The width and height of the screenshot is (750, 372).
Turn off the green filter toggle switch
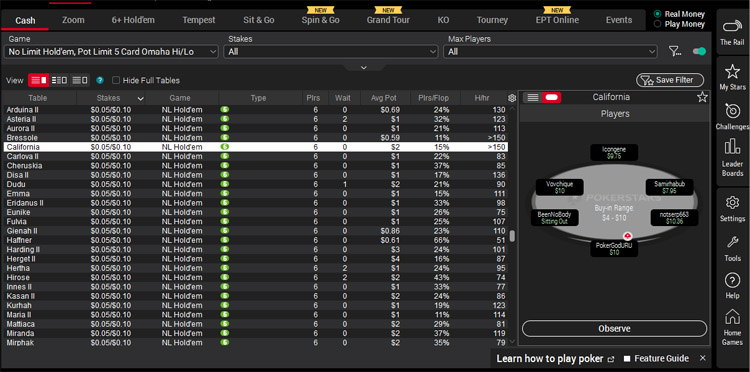pos(699,51)
